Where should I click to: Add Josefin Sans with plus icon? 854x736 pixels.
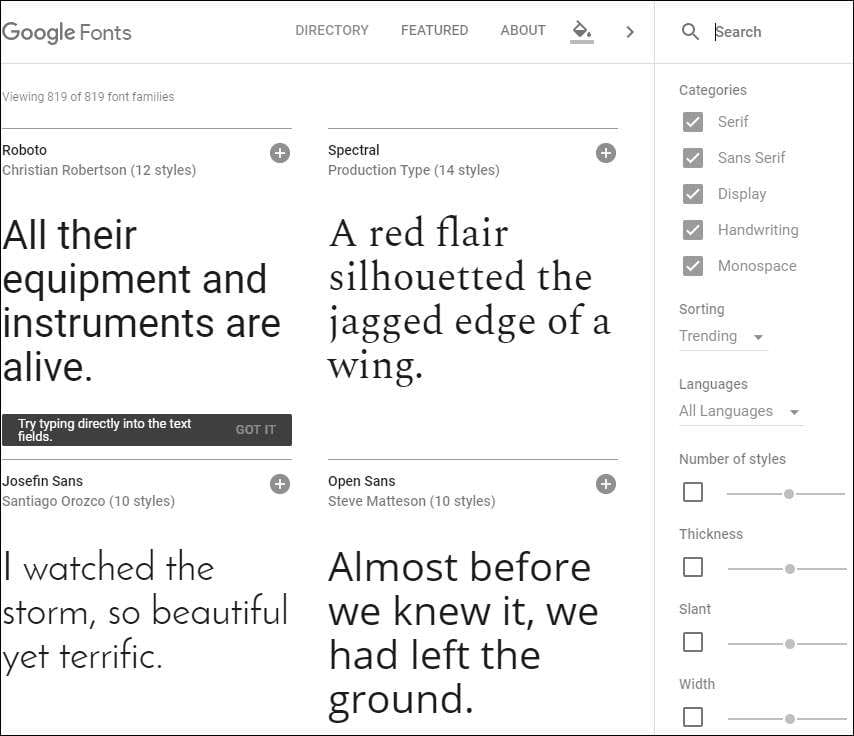pyautogui.click(x=280, y=484)
